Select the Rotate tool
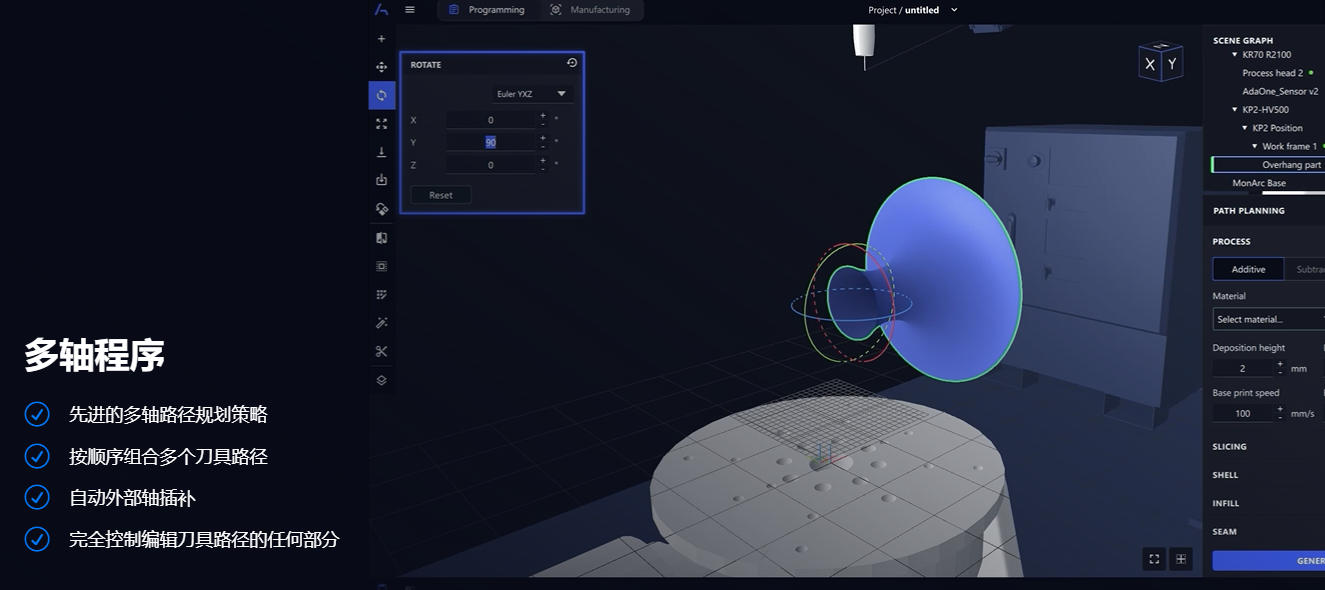 tap(381, 95)
